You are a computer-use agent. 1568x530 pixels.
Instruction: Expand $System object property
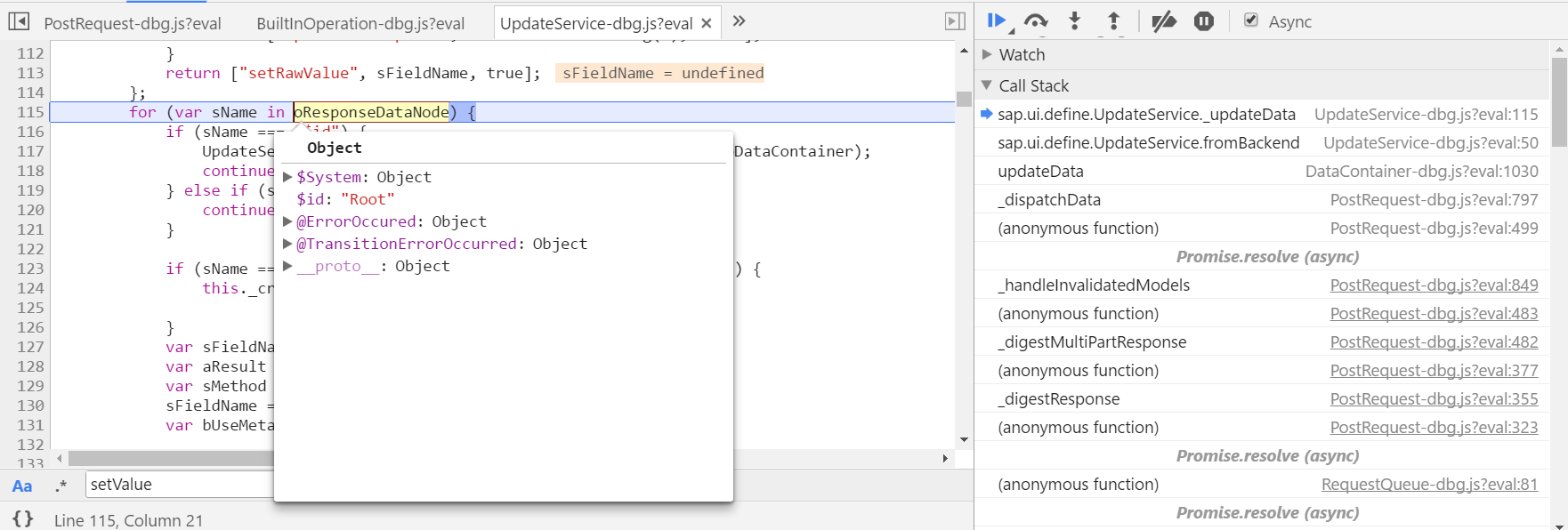(287, 177)
